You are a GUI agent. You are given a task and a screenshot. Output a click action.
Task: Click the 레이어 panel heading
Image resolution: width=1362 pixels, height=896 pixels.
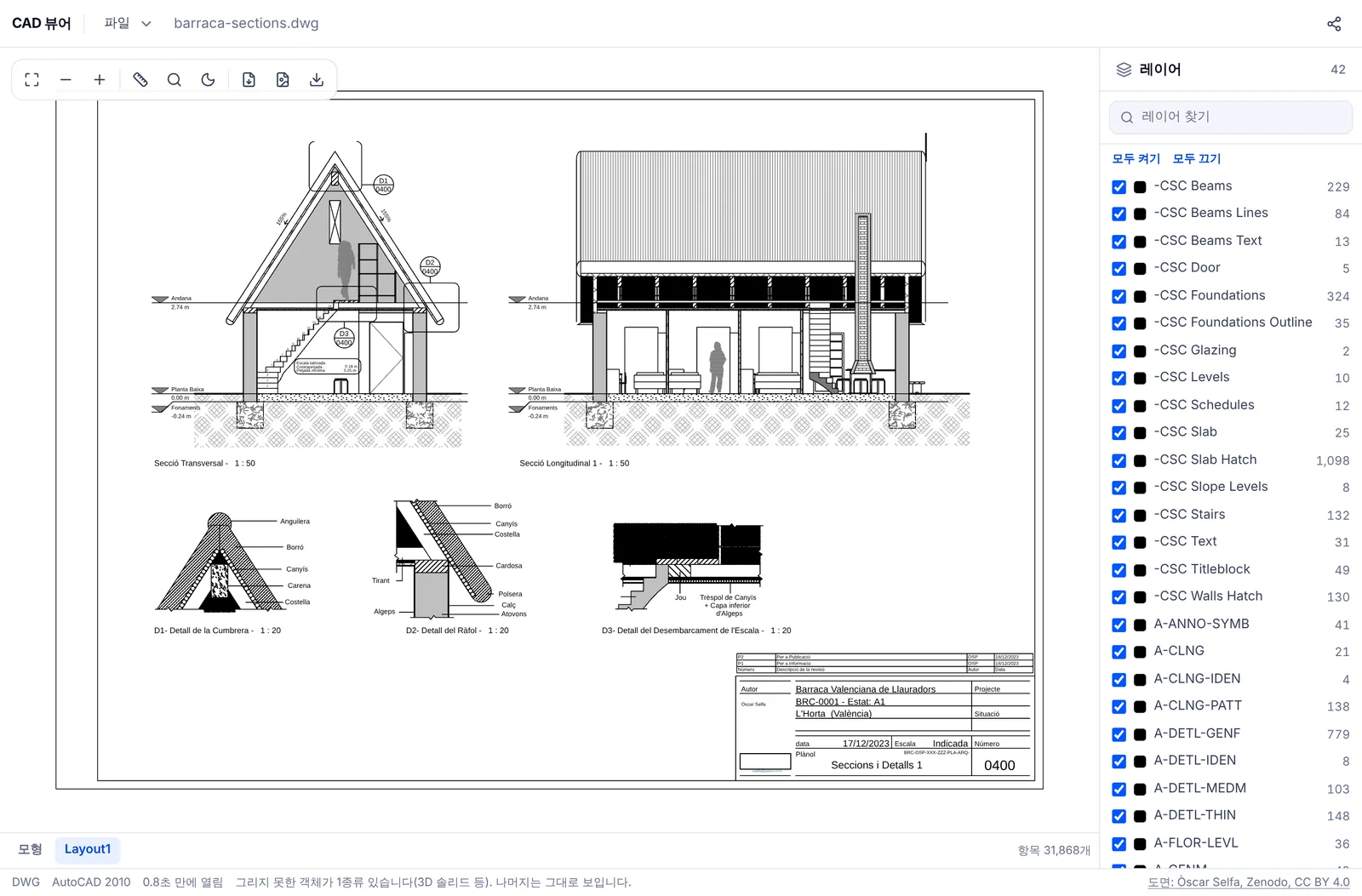point(1160,70)
